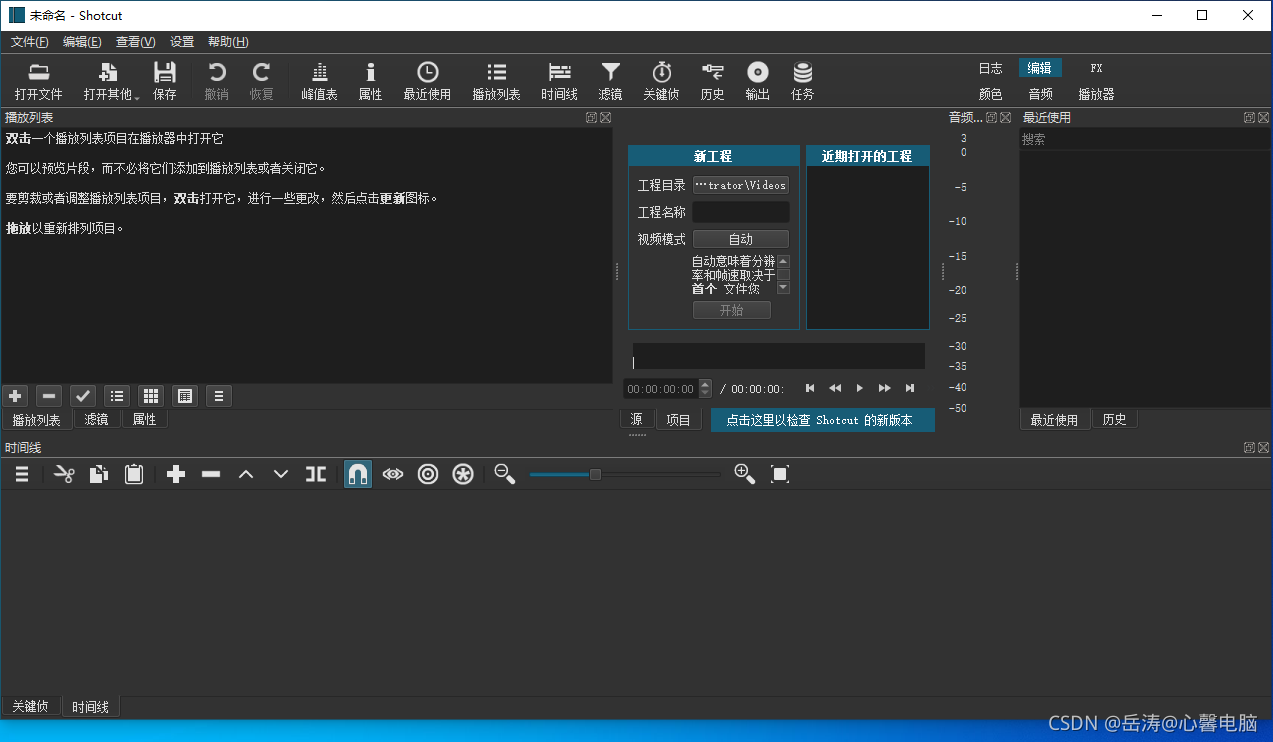Viewport: 1273px width, 742px height.
Task: Open the 查看(V) menu
Action: 135,42
